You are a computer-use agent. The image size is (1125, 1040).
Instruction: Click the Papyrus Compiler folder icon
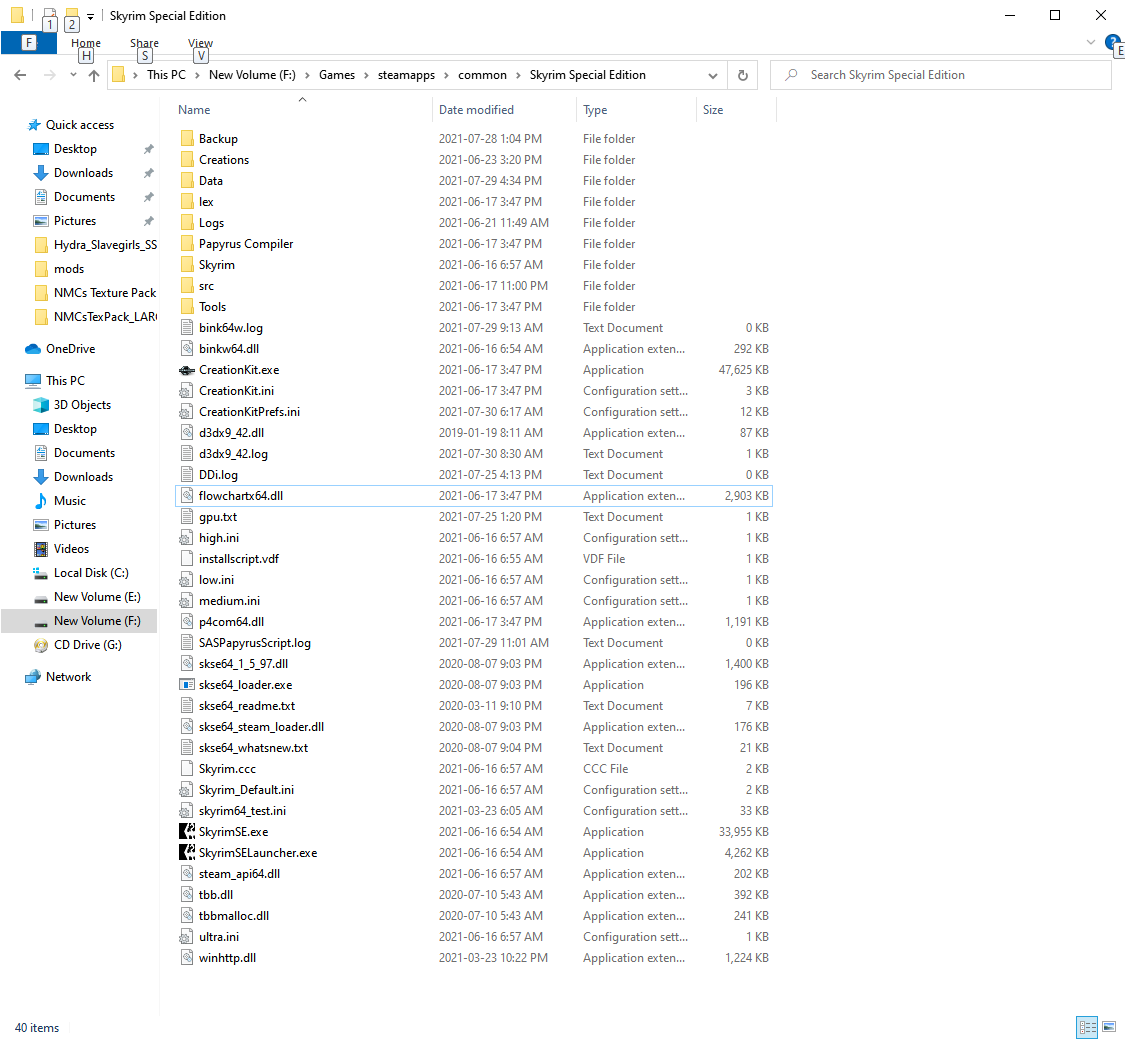[187, 244]
